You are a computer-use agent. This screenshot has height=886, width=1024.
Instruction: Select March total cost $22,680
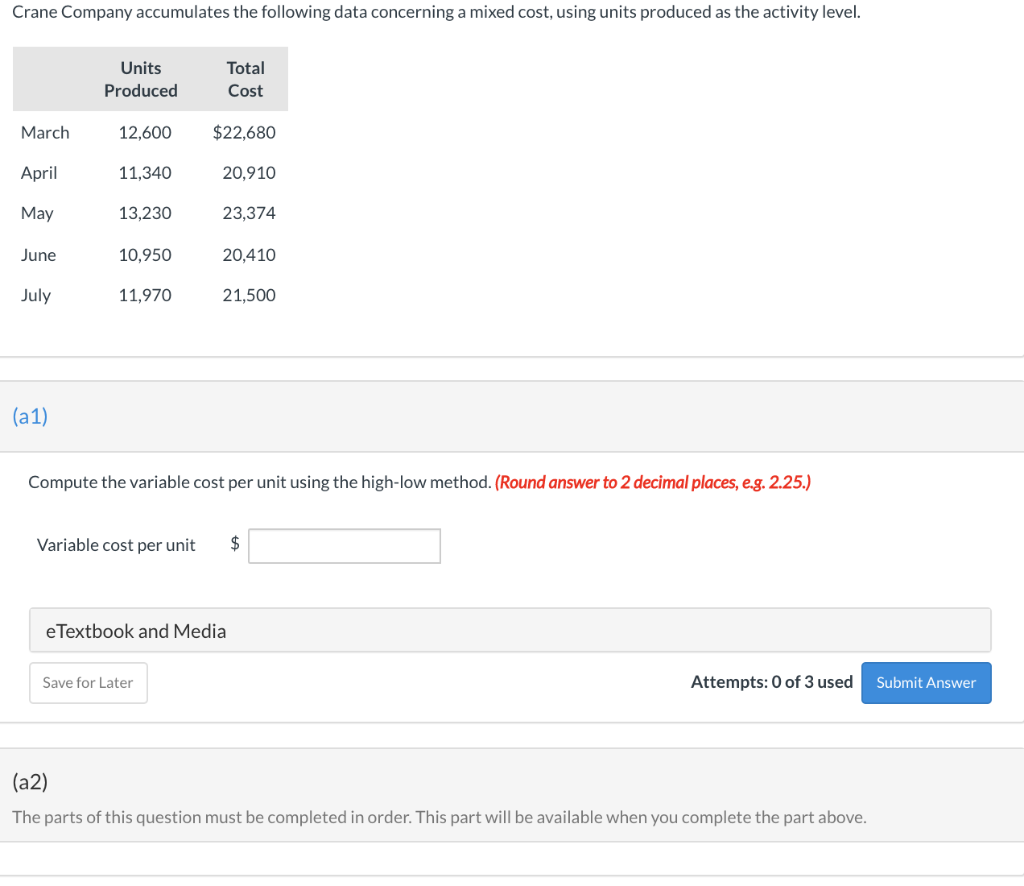point(244,133)
